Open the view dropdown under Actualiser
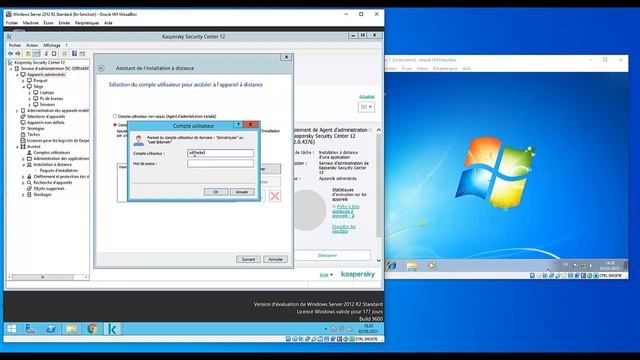This screenshot has width=640, height=360. [x=366, y=107]
